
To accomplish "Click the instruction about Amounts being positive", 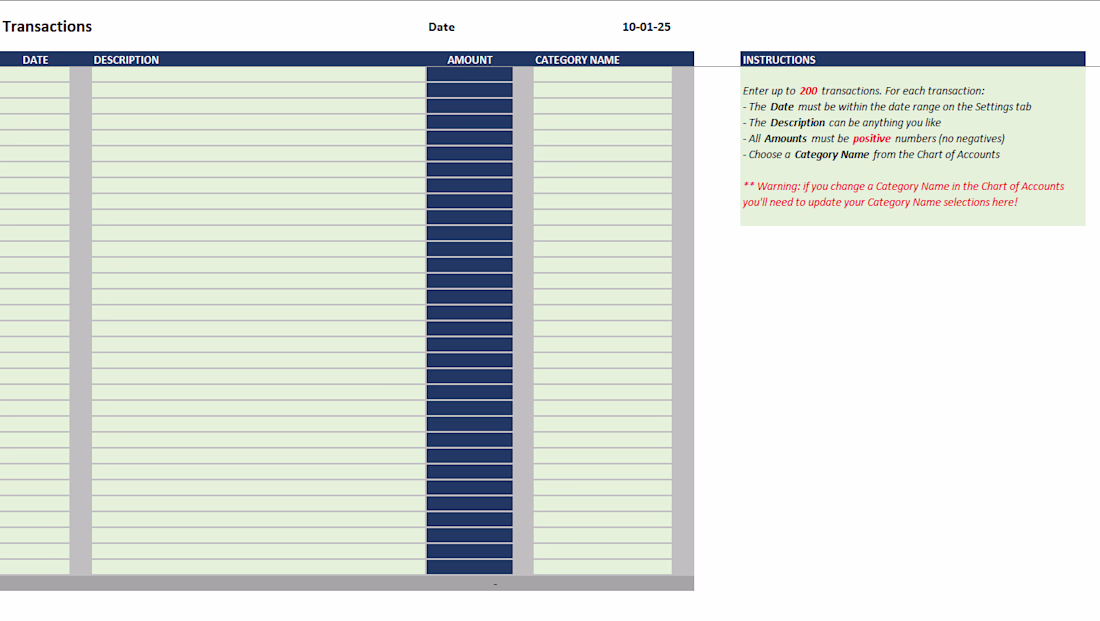I will point(873,139).
